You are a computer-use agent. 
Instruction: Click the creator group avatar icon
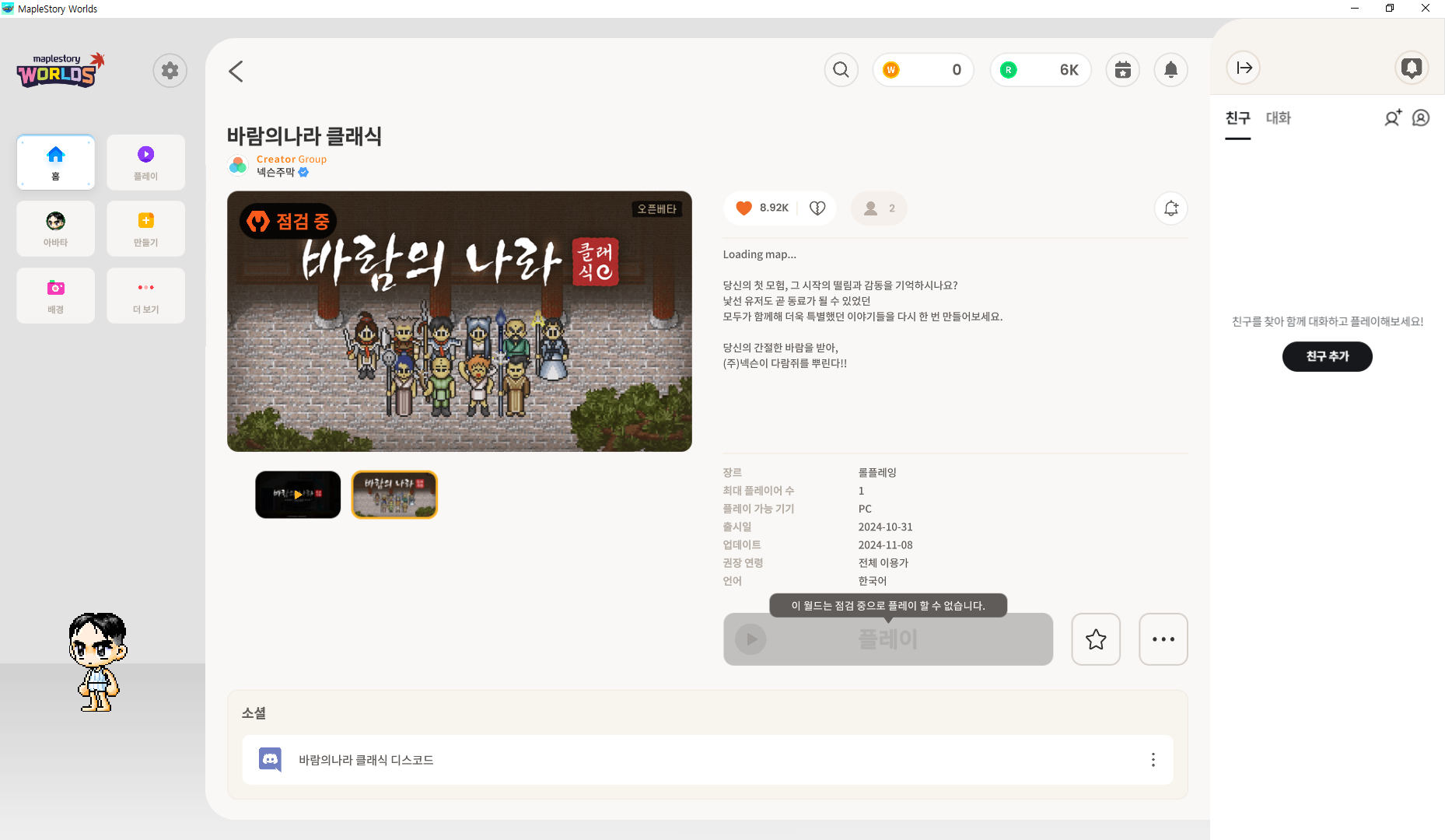click(238, 166)
